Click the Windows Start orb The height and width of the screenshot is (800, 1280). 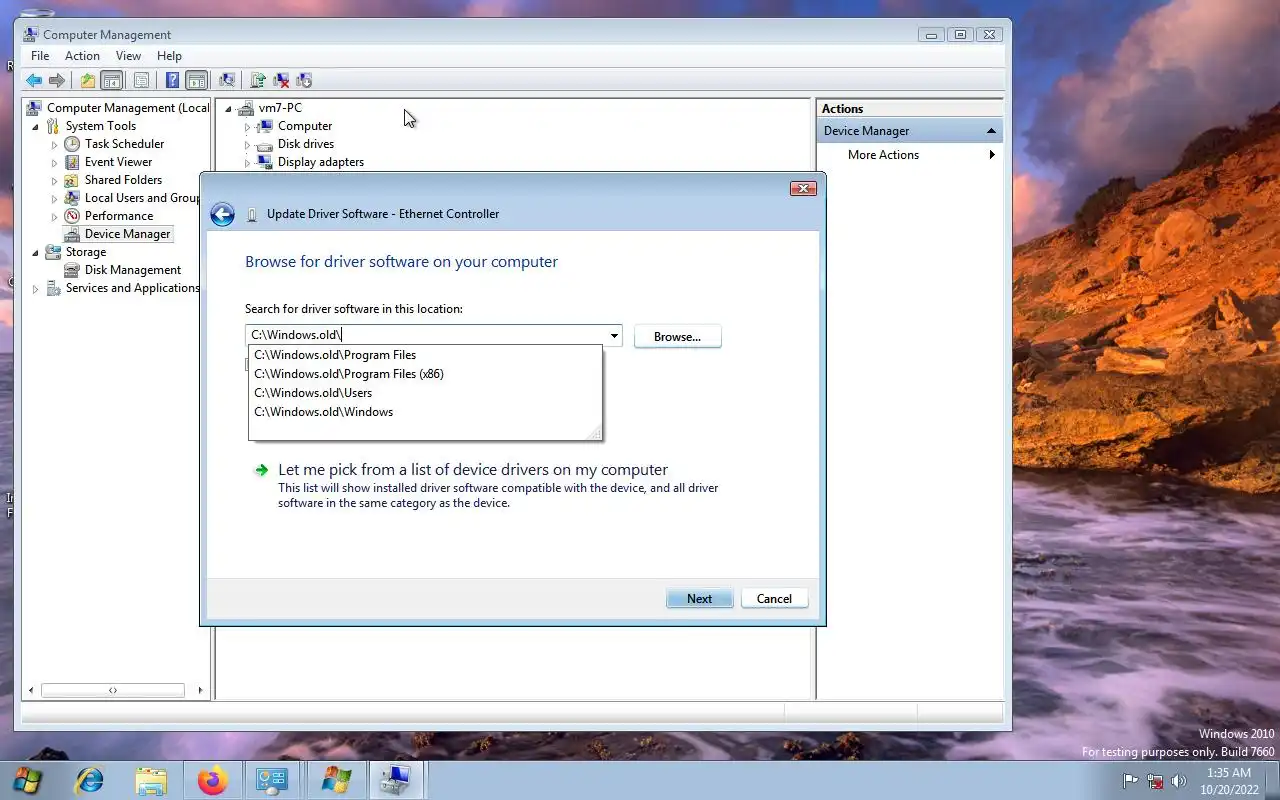coord(27,780)
